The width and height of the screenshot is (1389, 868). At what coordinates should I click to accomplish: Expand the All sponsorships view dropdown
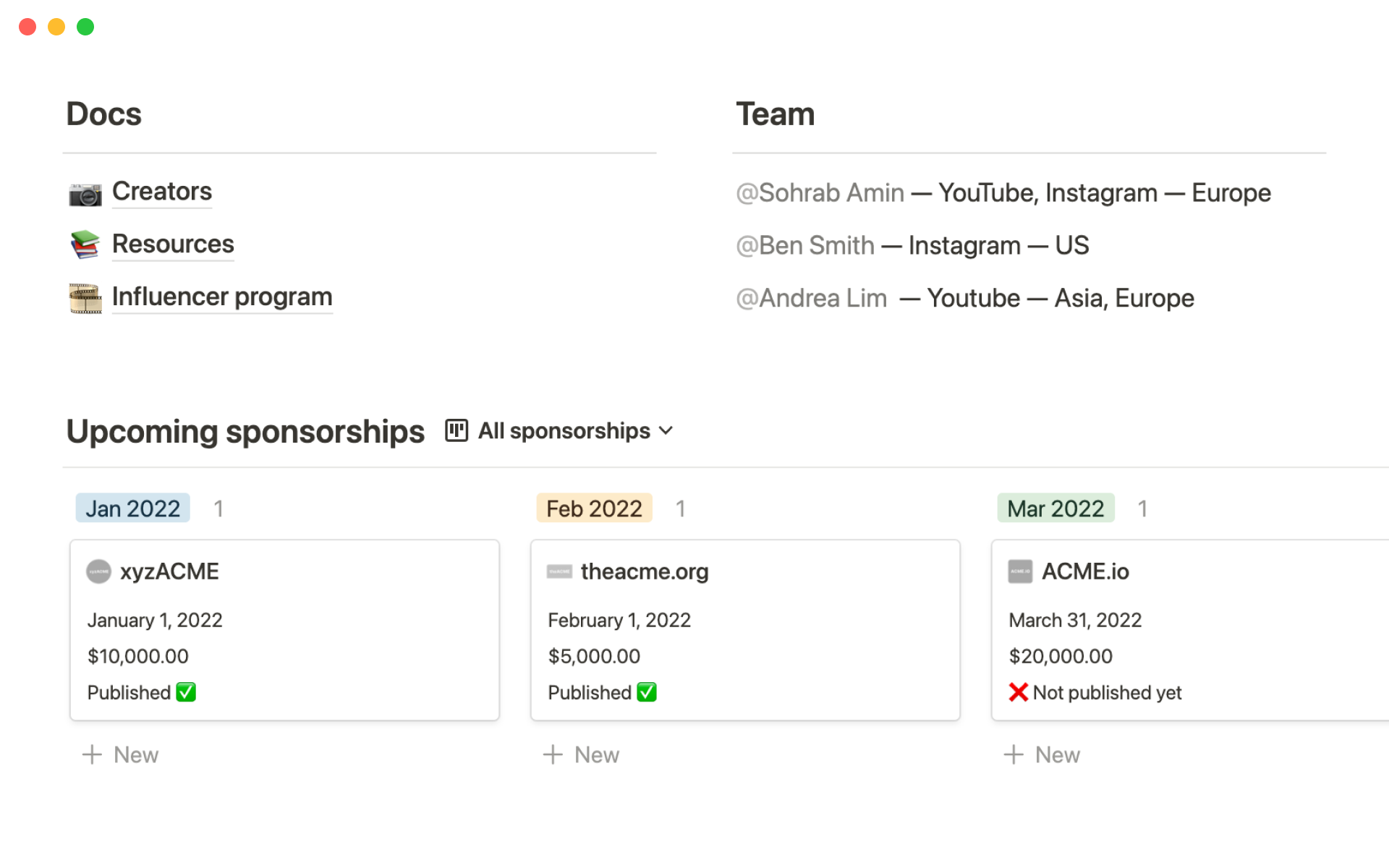pos(564,431)
